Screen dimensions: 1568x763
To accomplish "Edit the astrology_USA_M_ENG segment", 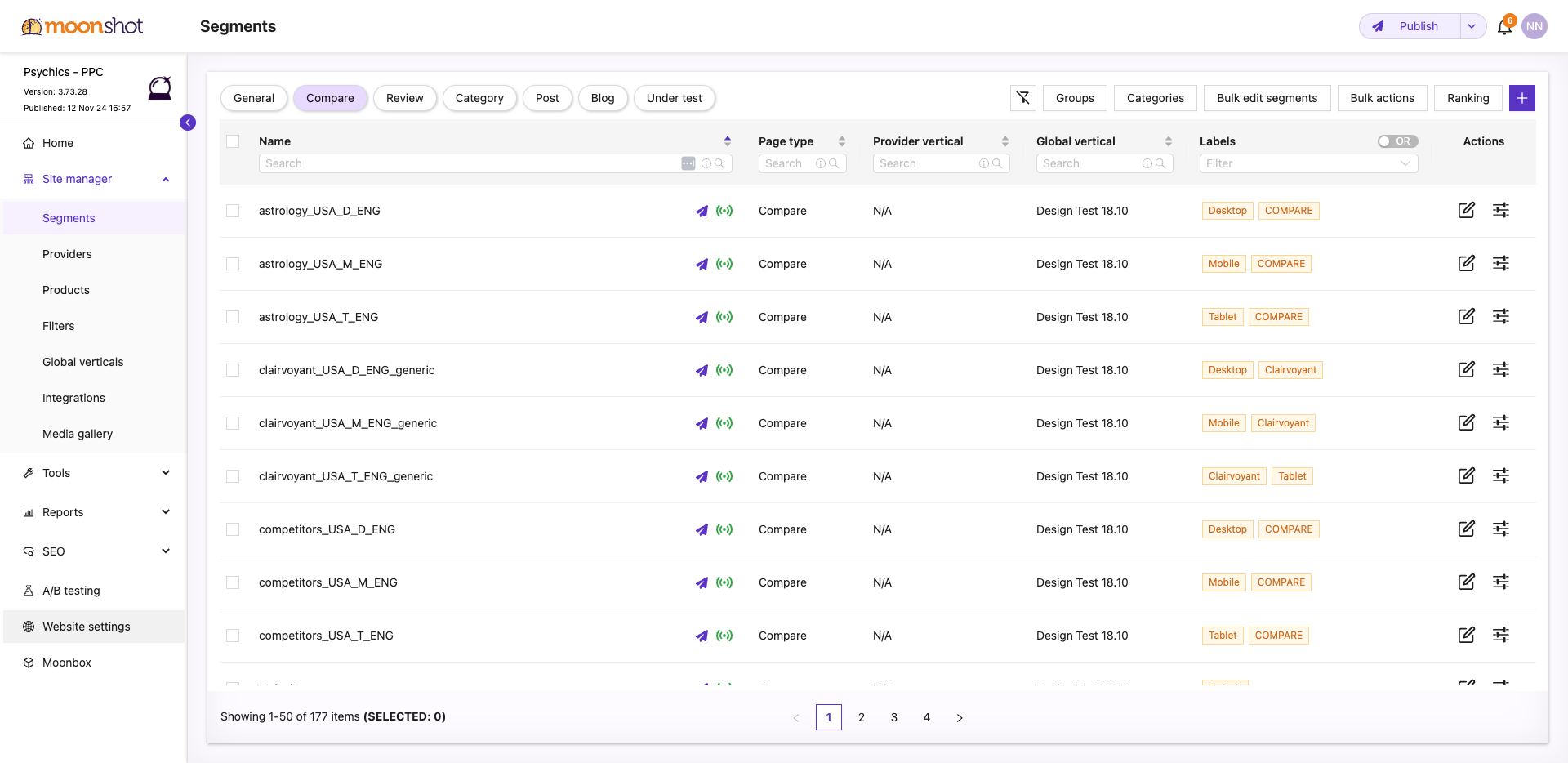I will coord(1467,263).
